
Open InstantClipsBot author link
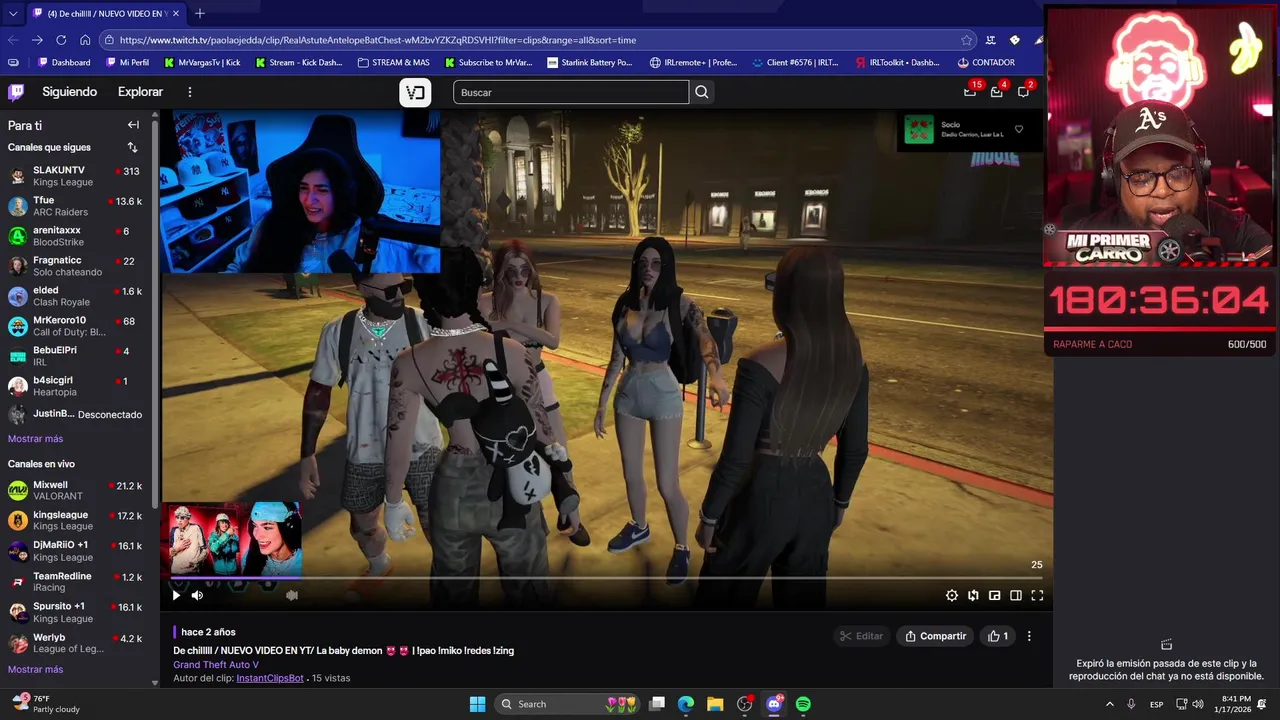click(x=270, y=678)
